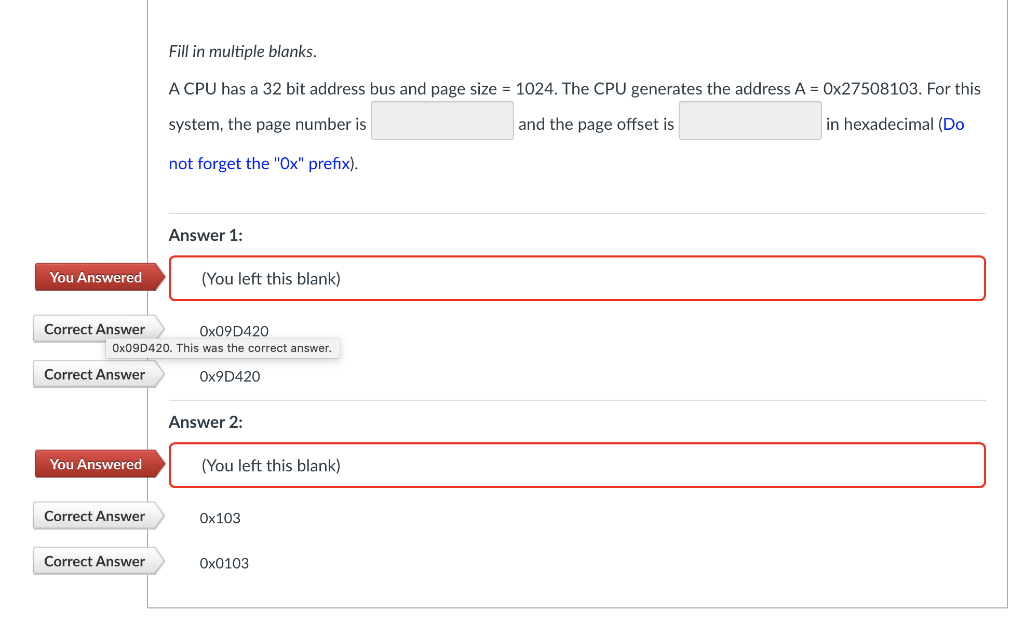Click the red You Answered badge for Answer 2

pyautogui.click(x=95, y=464)
